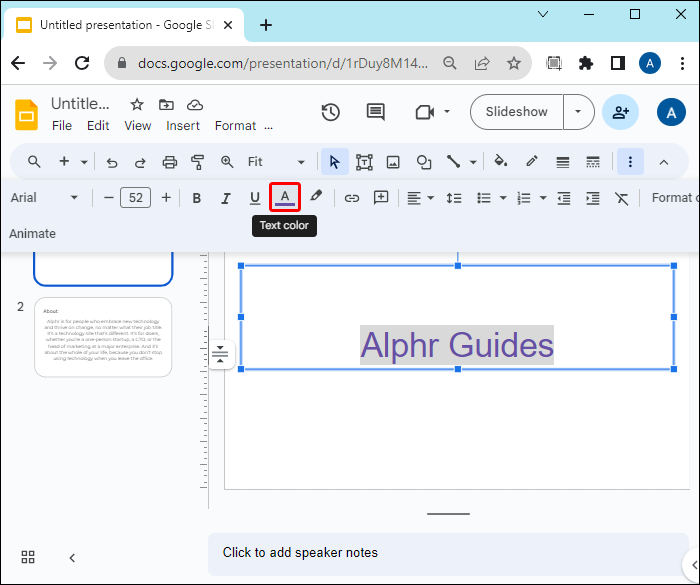
Task: Expand the bulleted list options arrow
Action: (503, 198)
